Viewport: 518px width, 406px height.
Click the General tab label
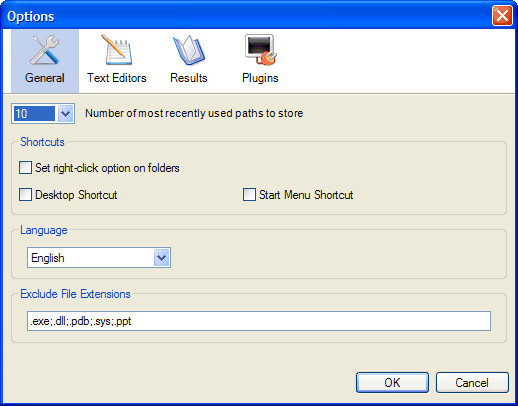[45, 78]
